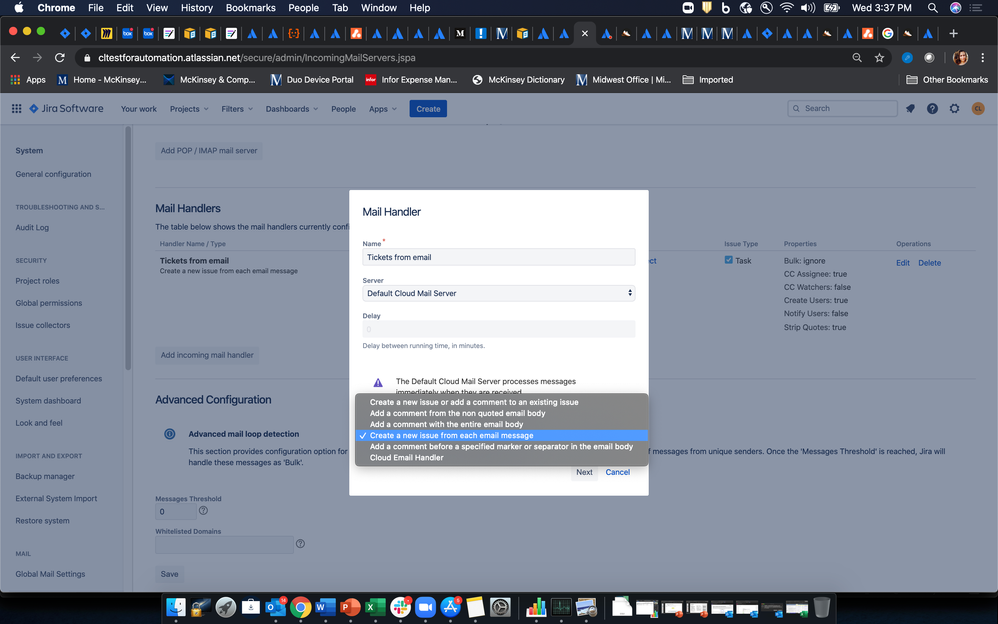Open the Server dropdown in Mail Handler dialog
This screenshot has height=624, width=998.
[498, 293]
